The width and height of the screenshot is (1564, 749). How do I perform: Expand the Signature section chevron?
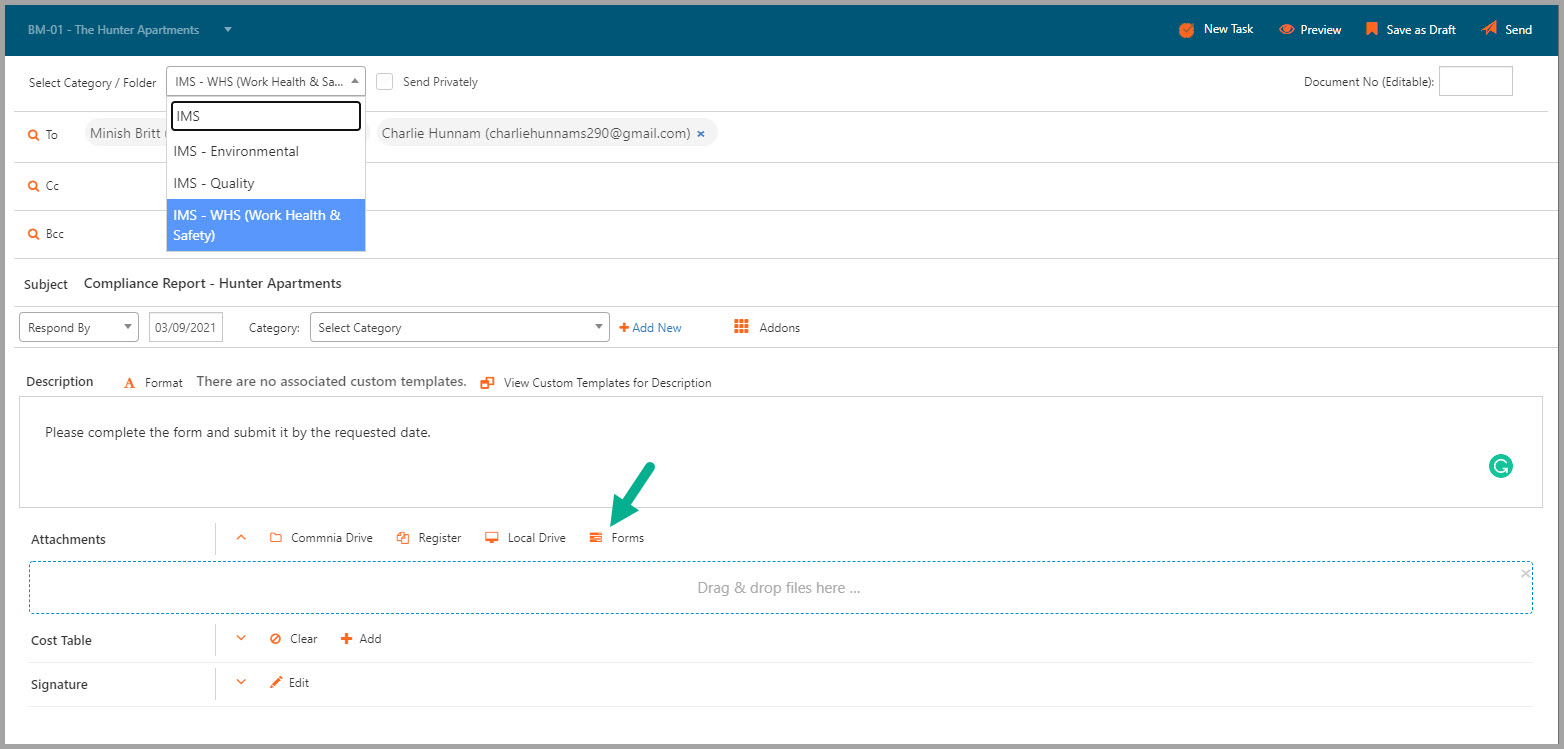[x=241, y=682]
